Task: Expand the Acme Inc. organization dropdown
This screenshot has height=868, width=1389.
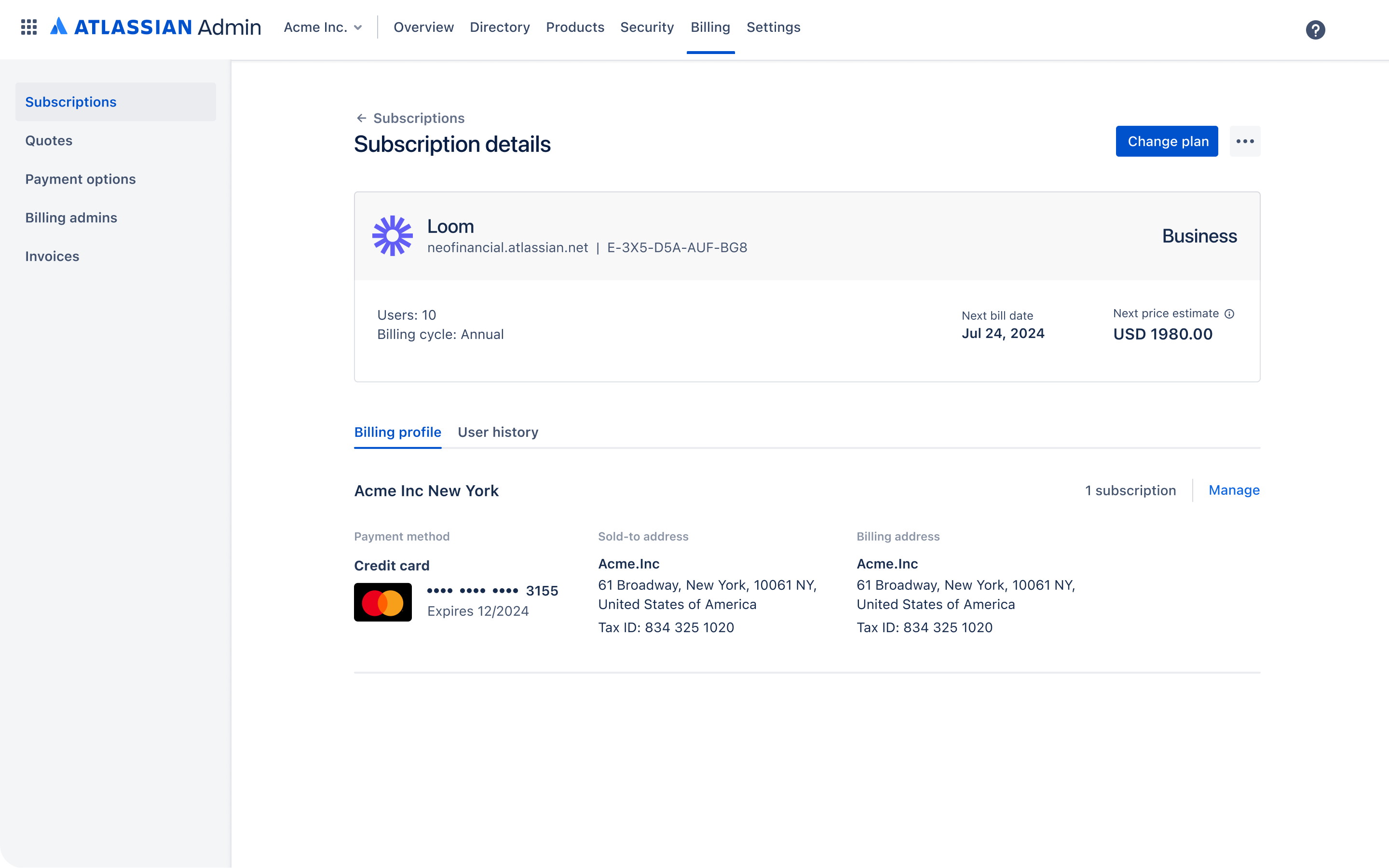Action: tap(323, 27)
